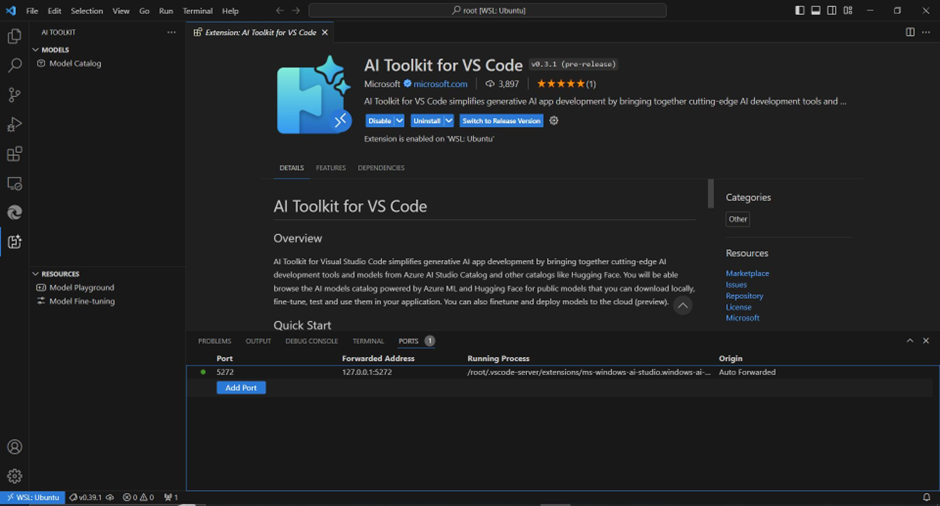The height and width of the screenshot is (506, 940).
Task: Open the Help menu
Action: [230, 11]
